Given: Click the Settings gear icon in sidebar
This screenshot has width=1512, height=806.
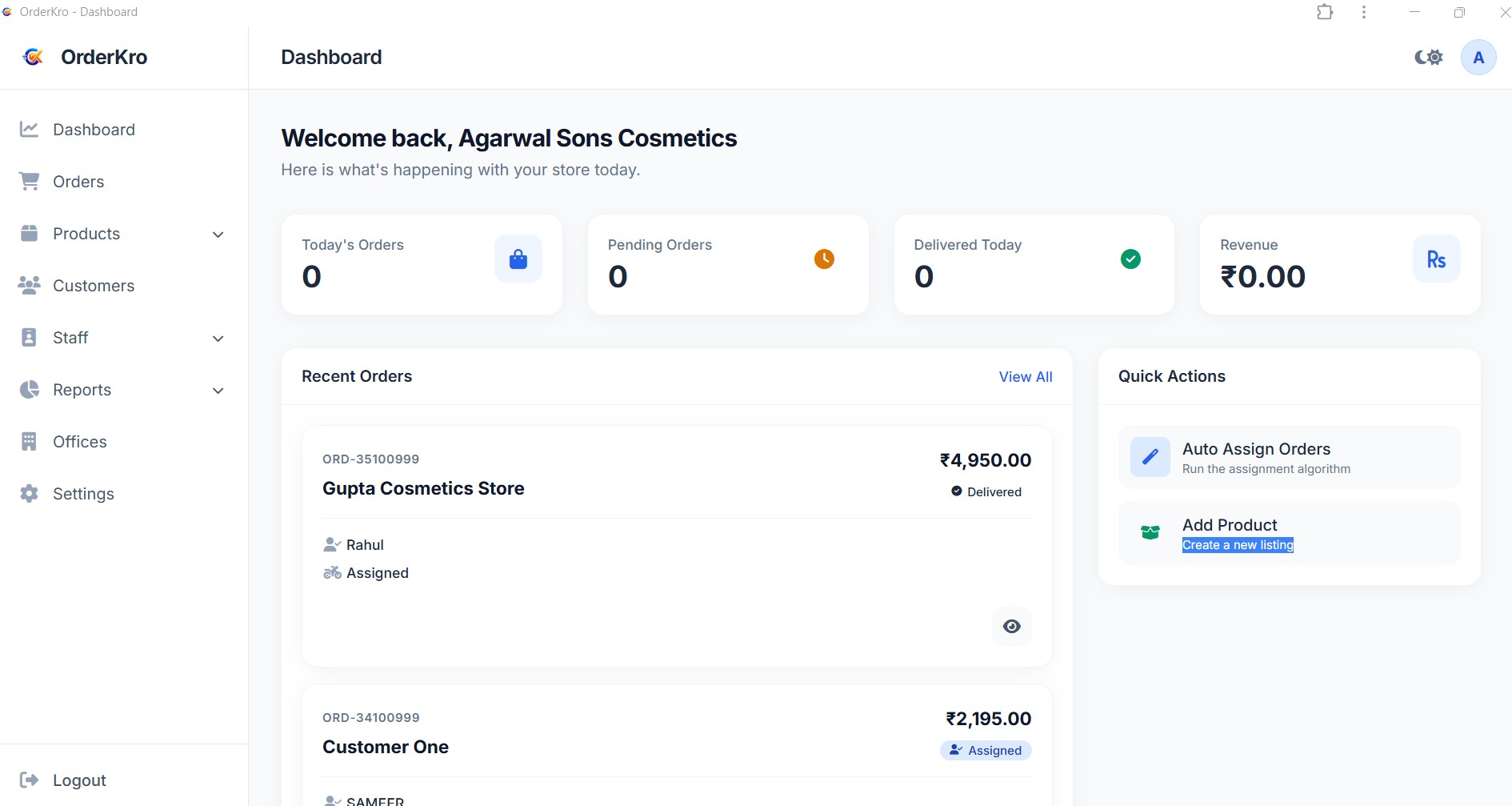Looking at the screenshot, I should click(29, 493).
